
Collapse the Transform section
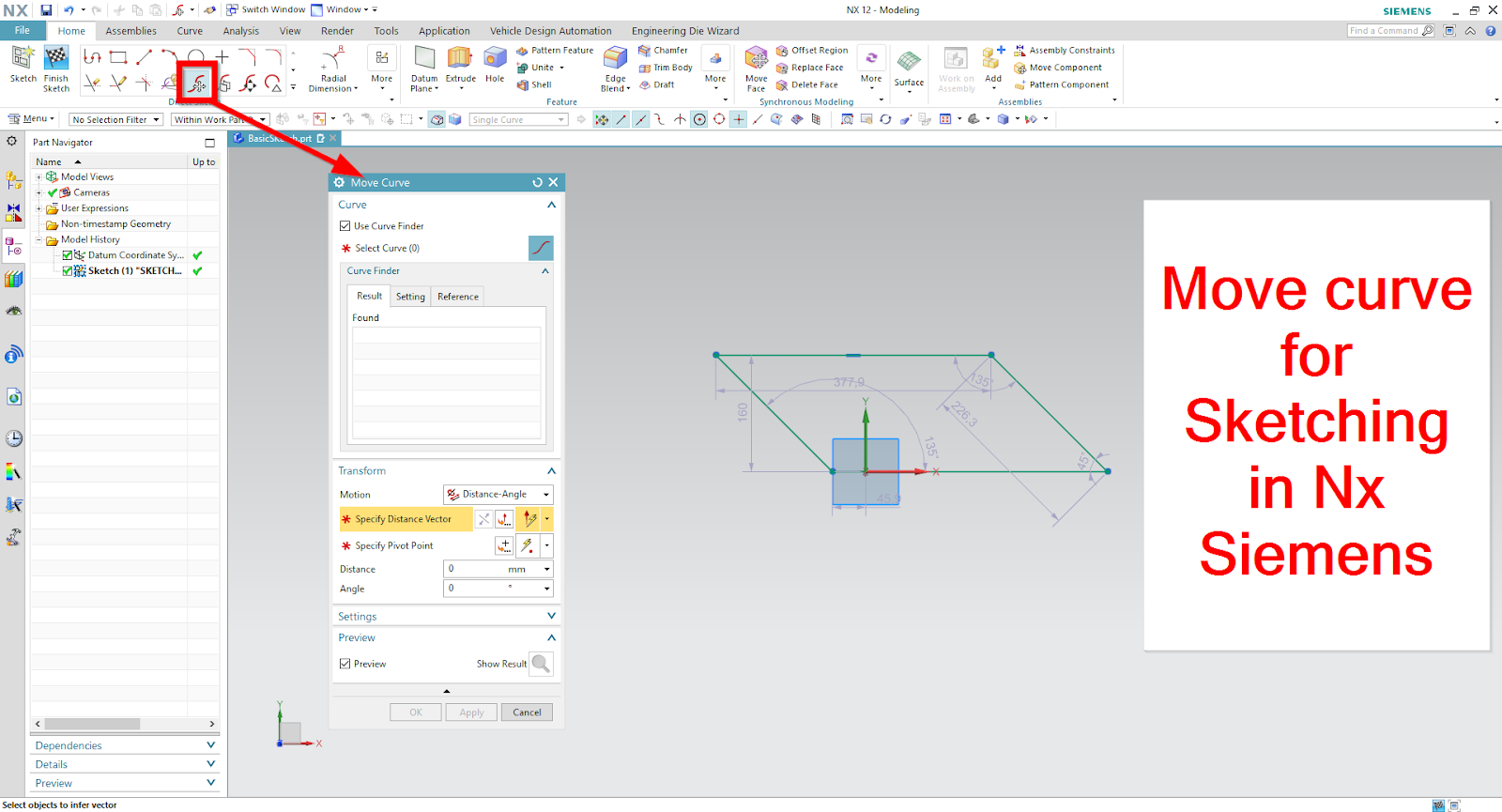[x=551, y=471]
